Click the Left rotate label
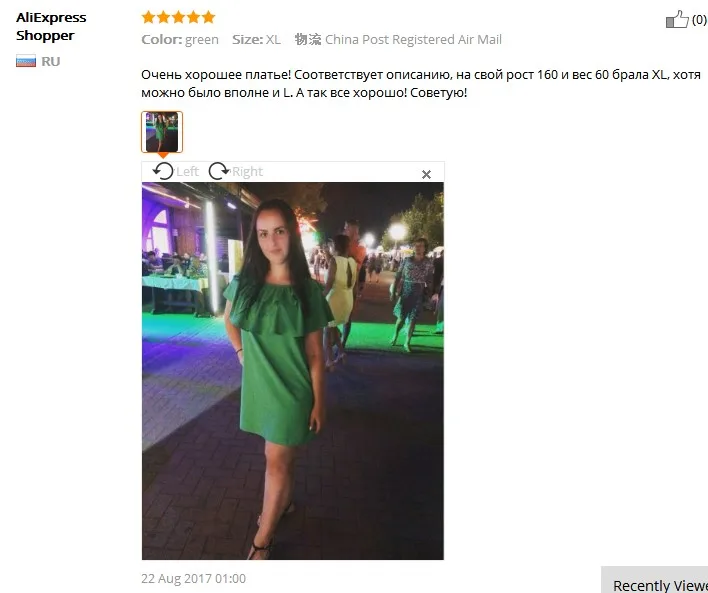 coord(187,172)
